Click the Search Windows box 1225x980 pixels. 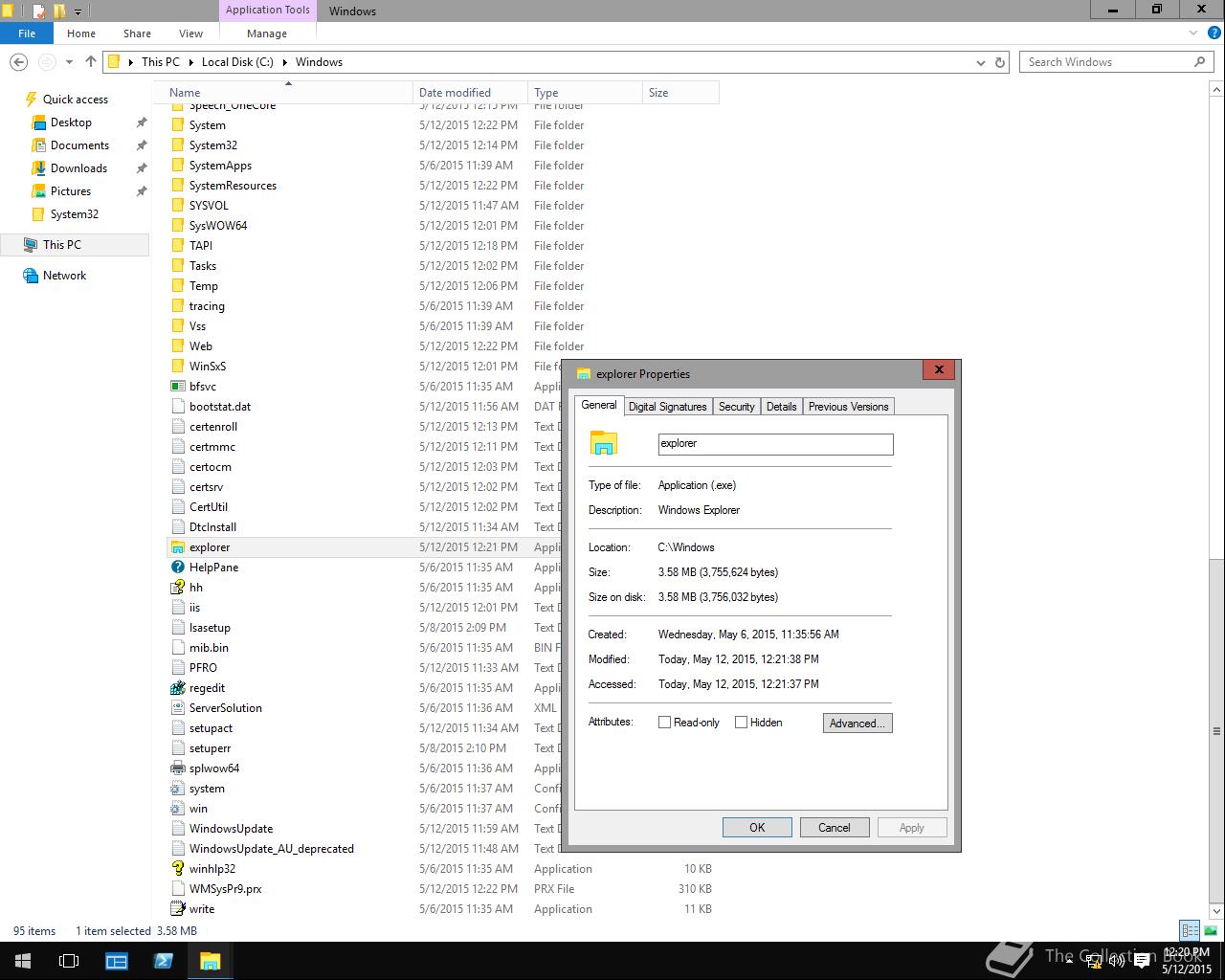(x=1107, y=62)
